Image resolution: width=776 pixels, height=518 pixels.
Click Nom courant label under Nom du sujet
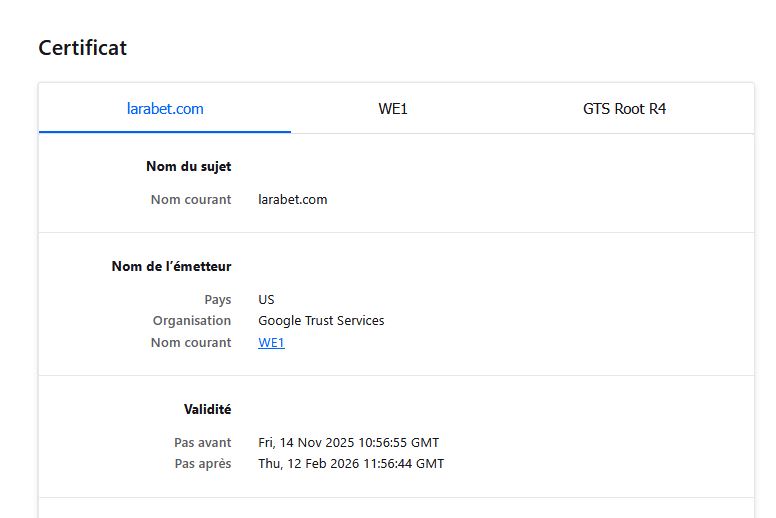pos(191,199)
